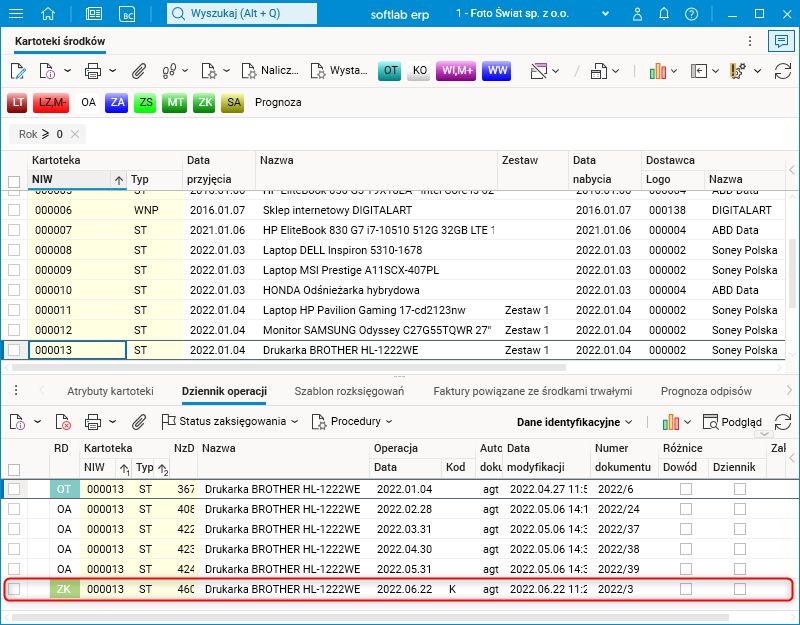This screenshot has width=800, height=625.
Task: Click the Prognoza button
Action: click(278, 102)
